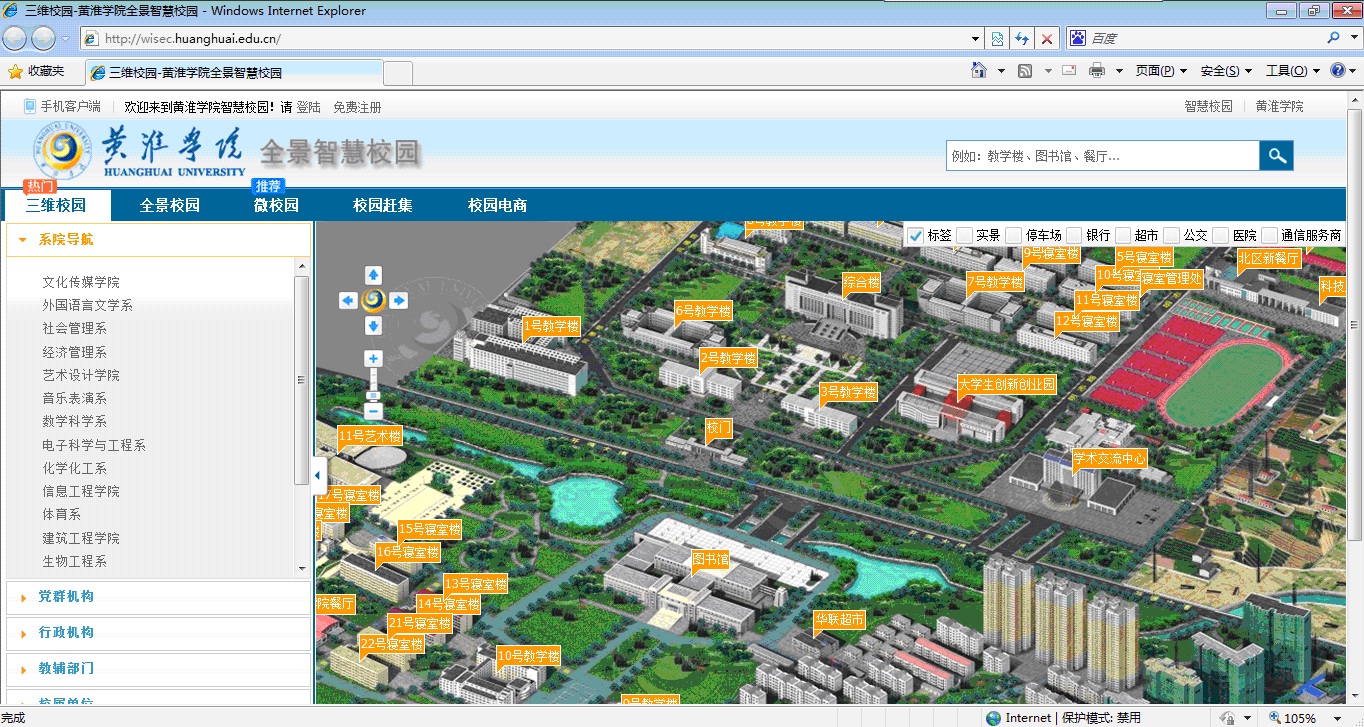Check the 银行 checkbox
Screen dimensions: 1364x727
1074,235
